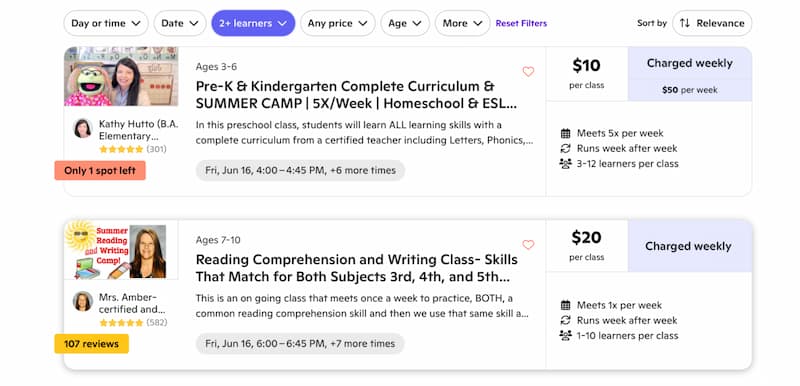Click Kathy Hutto's profile avatar
Viewport: 800px width, 386px height.
pyautogui.click(x=83, y=128)
